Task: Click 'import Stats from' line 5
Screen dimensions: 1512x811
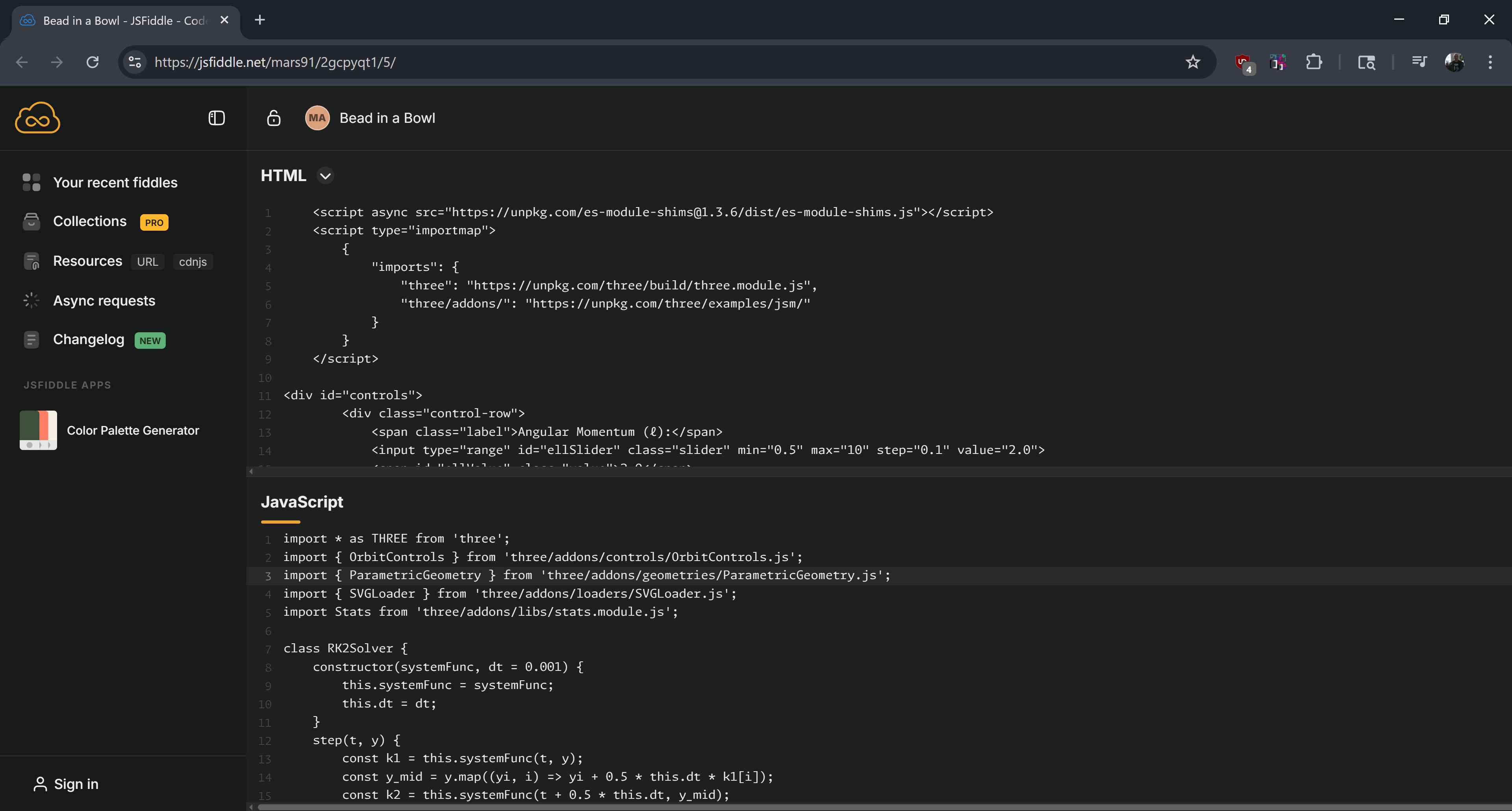Action: tap(481, 612)
